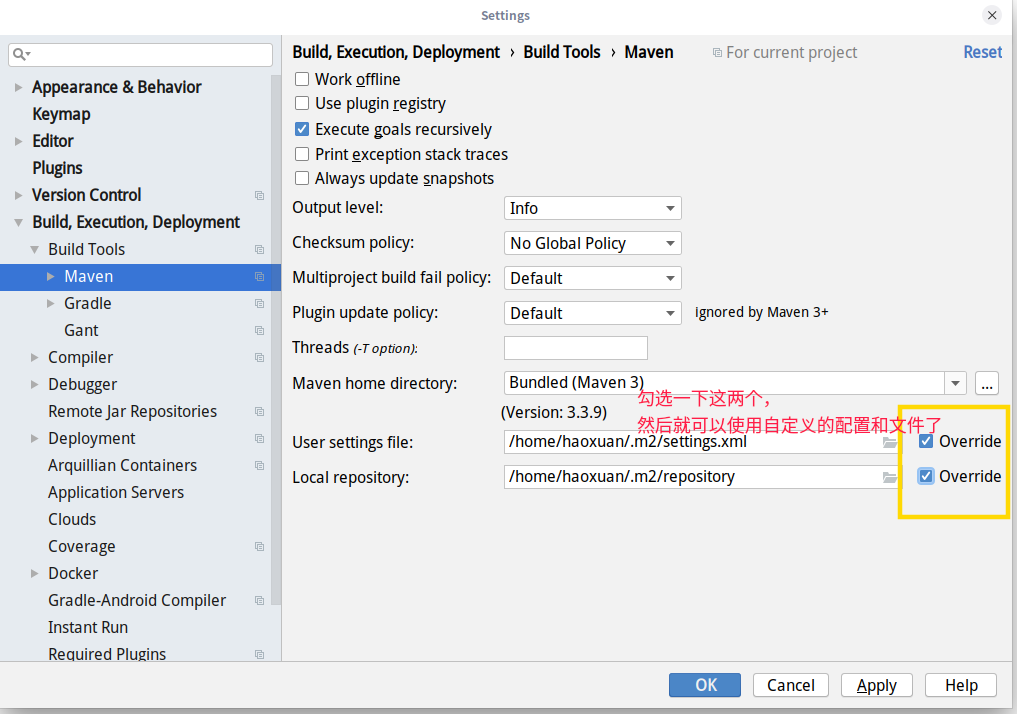This screenshot has height=714, width=1017.
Task: Click the Reset link
Action: pyautogui.click(x=982, y=51)
